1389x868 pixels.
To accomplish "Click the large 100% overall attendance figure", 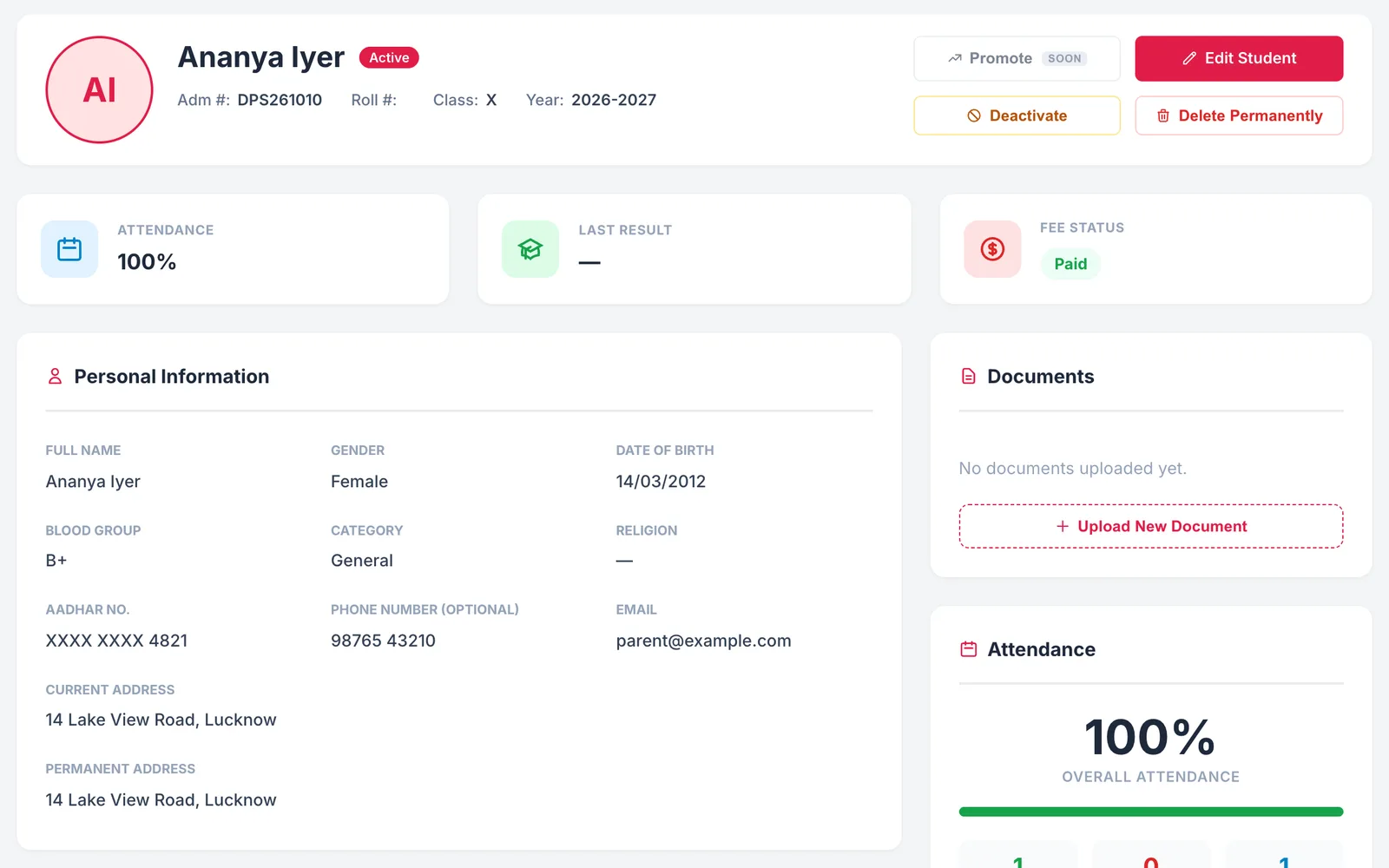I will coord(1150,737).
